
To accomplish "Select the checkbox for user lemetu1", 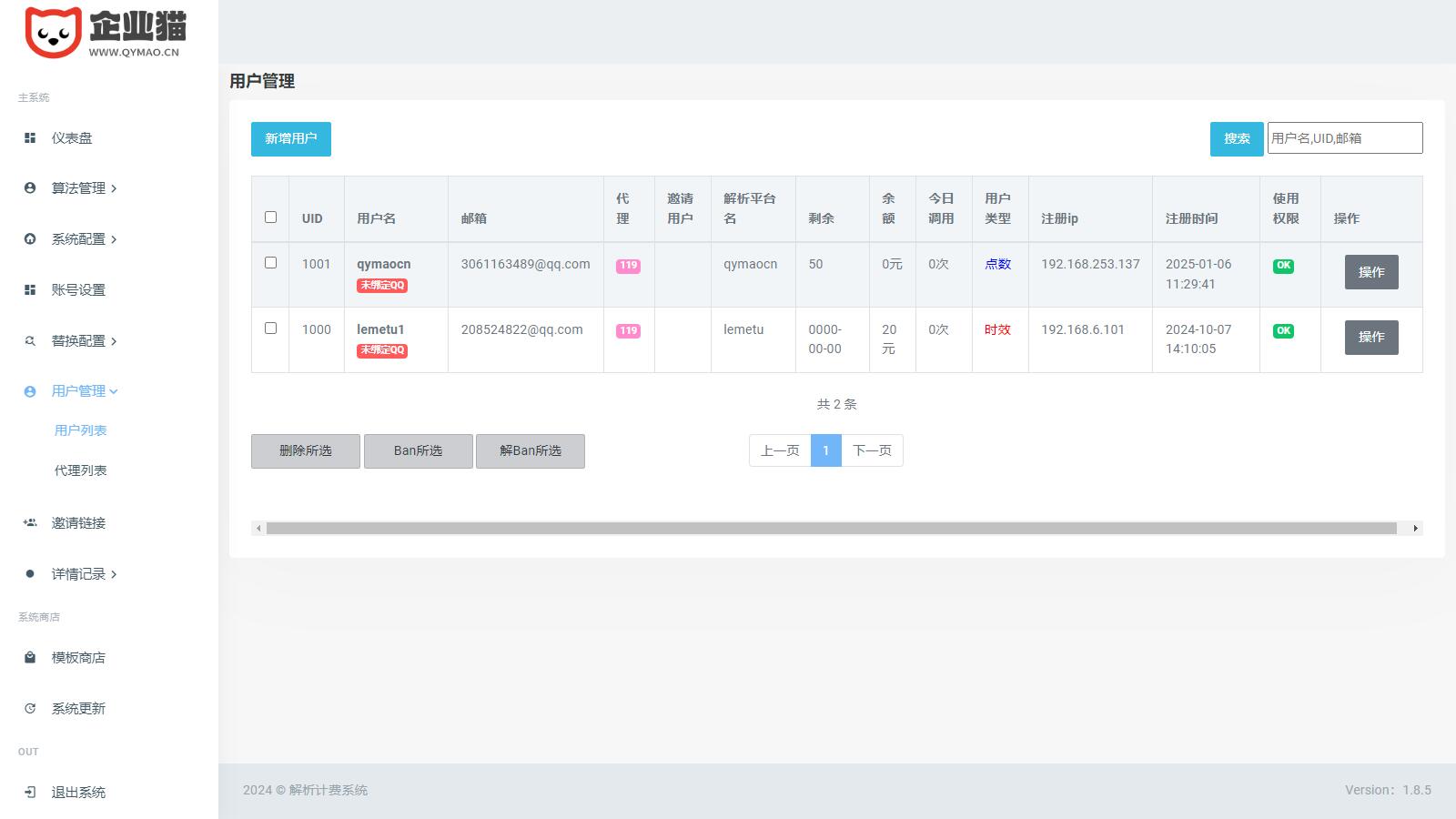I will tap(270, 329).
